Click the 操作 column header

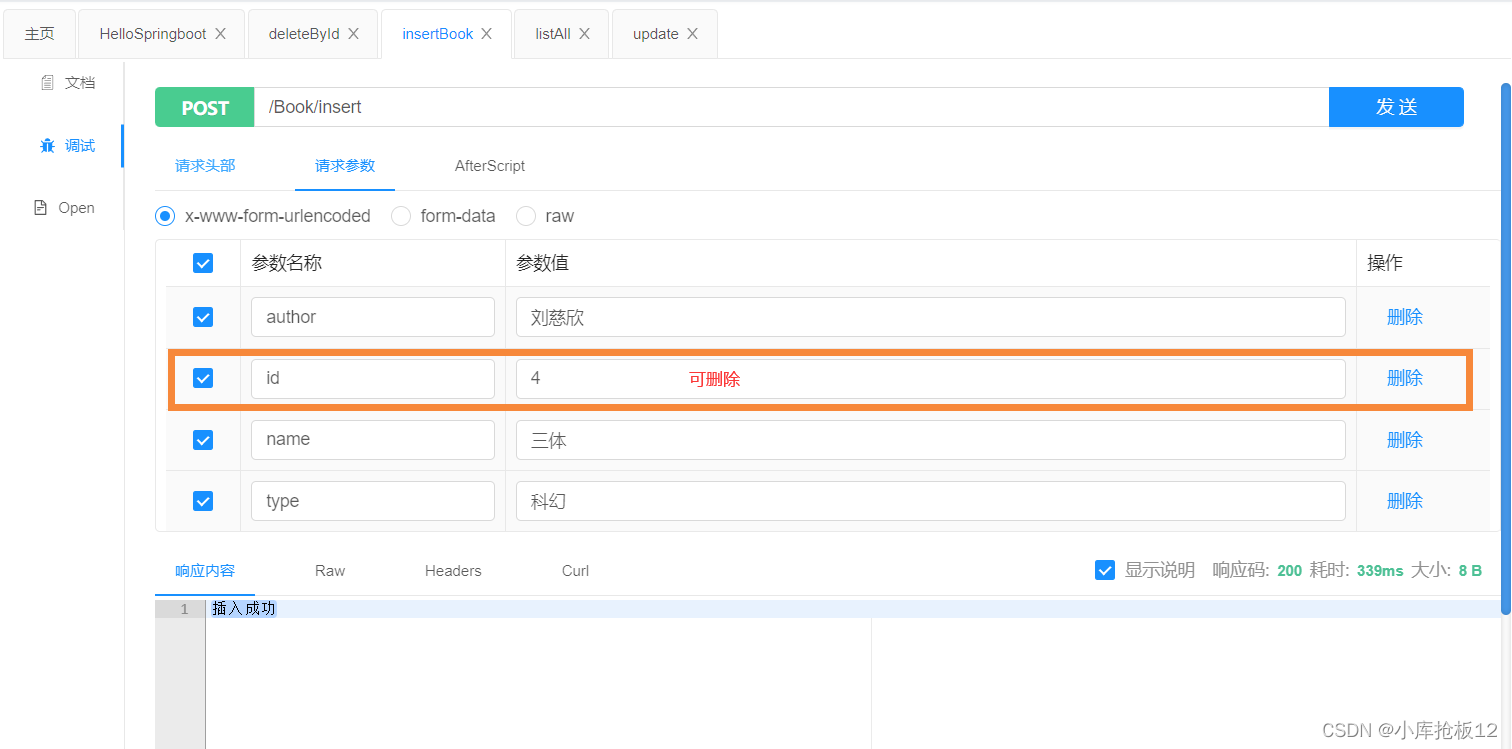click(x=1385, y=263)
